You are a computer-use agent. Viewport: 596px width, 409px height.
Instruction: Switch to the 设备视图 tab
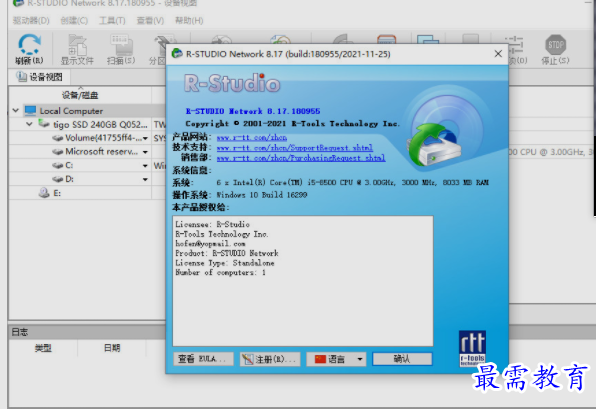tap(40, 77)
